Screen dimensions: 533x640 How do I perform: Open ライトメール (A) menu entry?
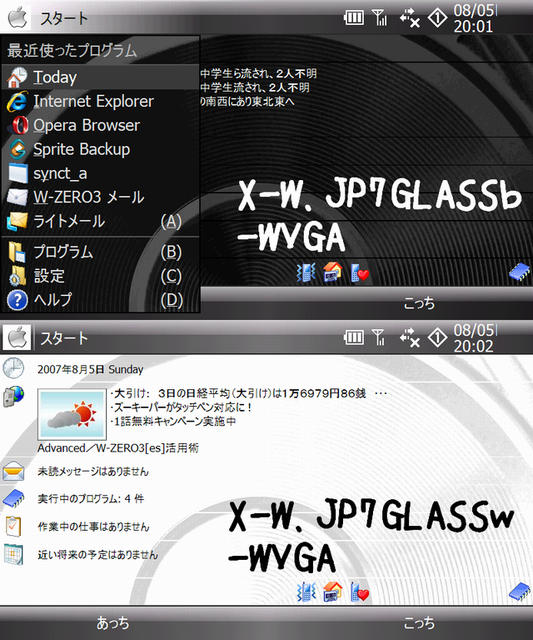point(100,221)
